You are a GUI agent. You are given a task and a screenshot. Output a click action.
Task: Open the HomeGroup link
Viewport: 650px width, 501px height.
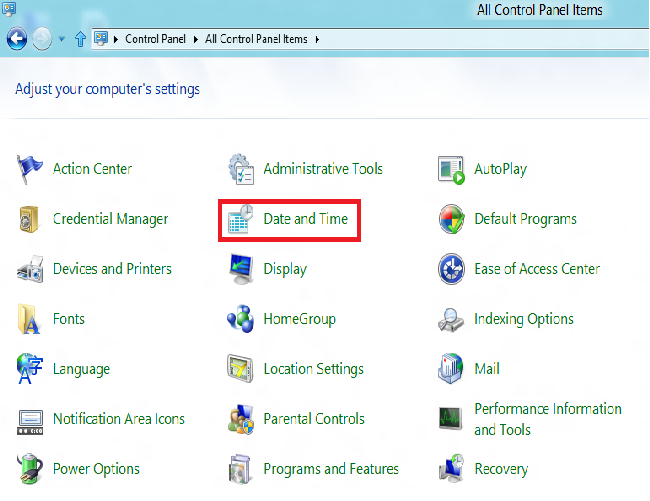coord(300,320)
